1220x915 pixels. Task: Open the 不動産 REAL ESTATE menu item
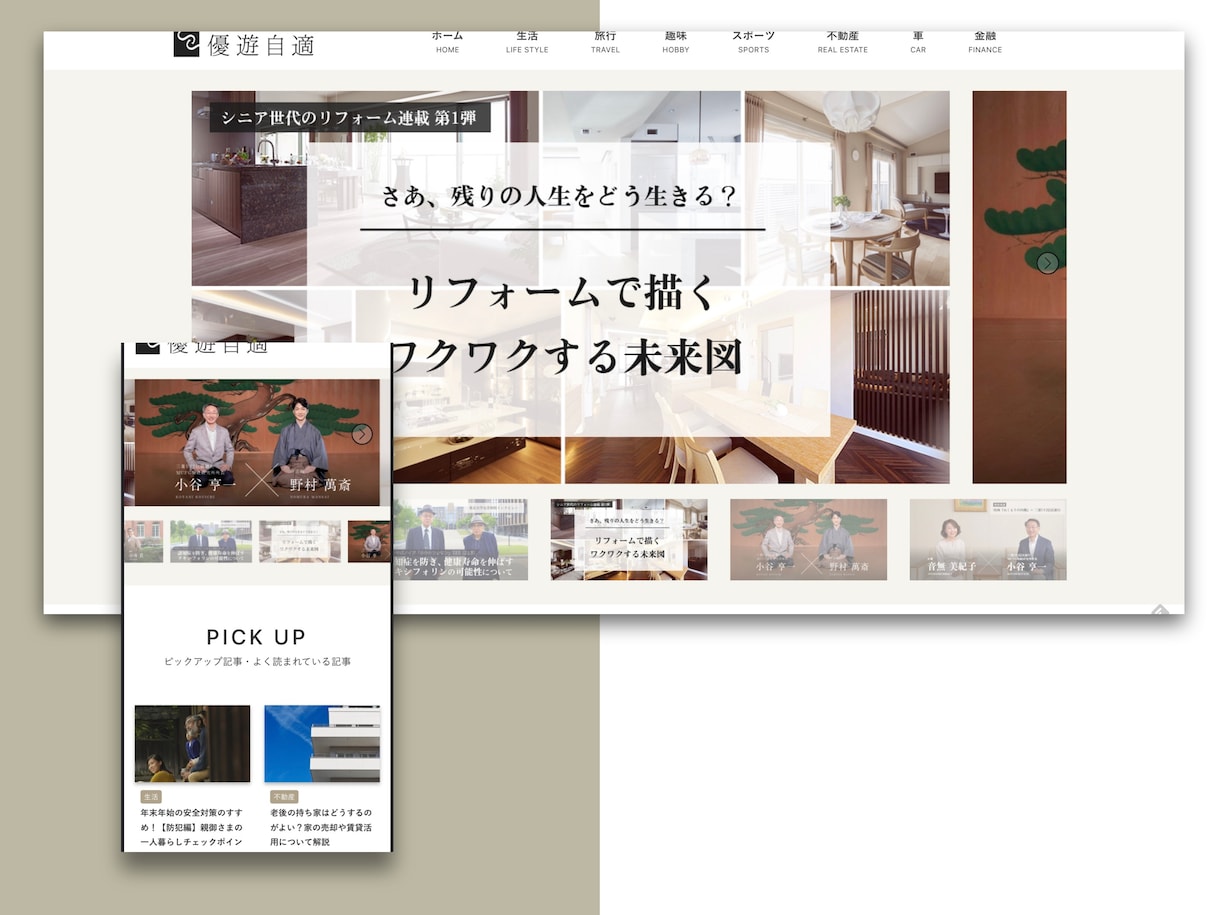[x=843, y=42]
